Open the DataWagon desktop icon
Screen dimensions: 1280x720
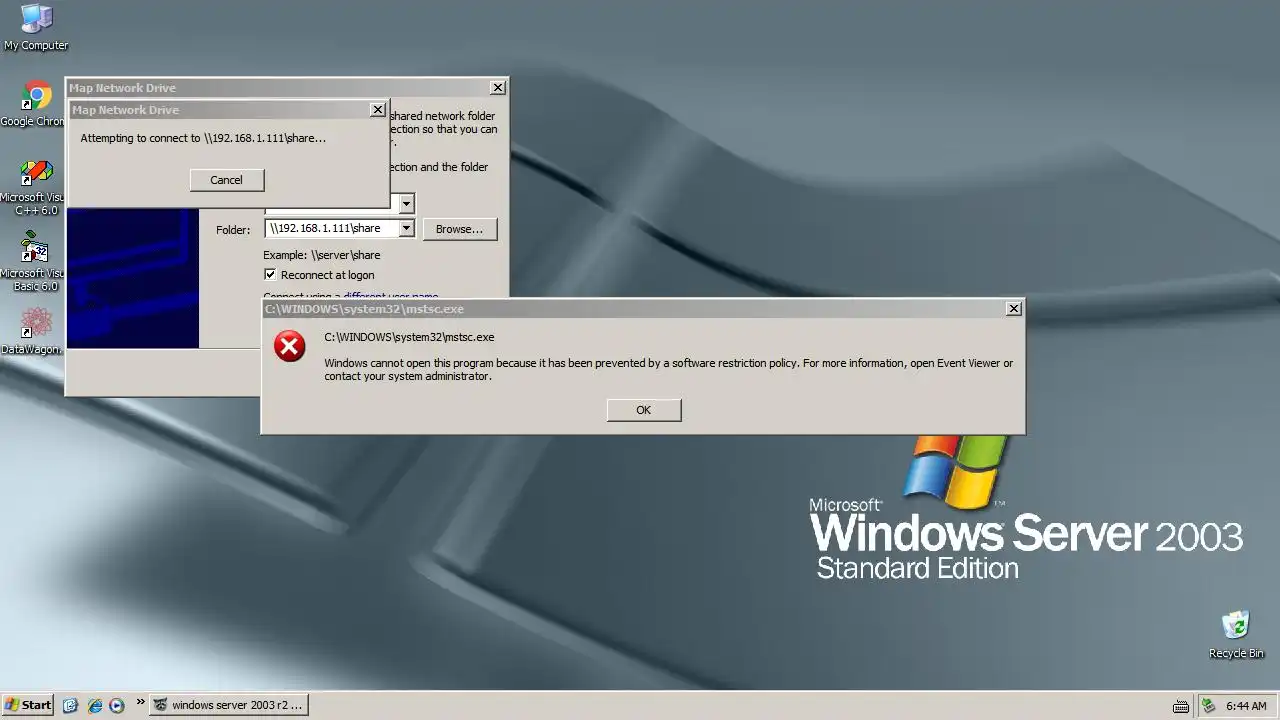pos(36,331)
